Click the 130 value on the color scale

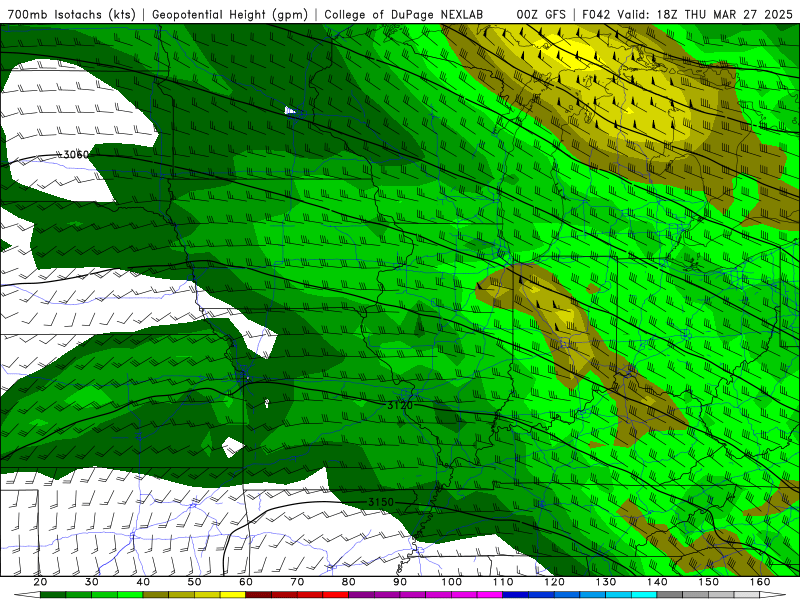pos(606,582)
